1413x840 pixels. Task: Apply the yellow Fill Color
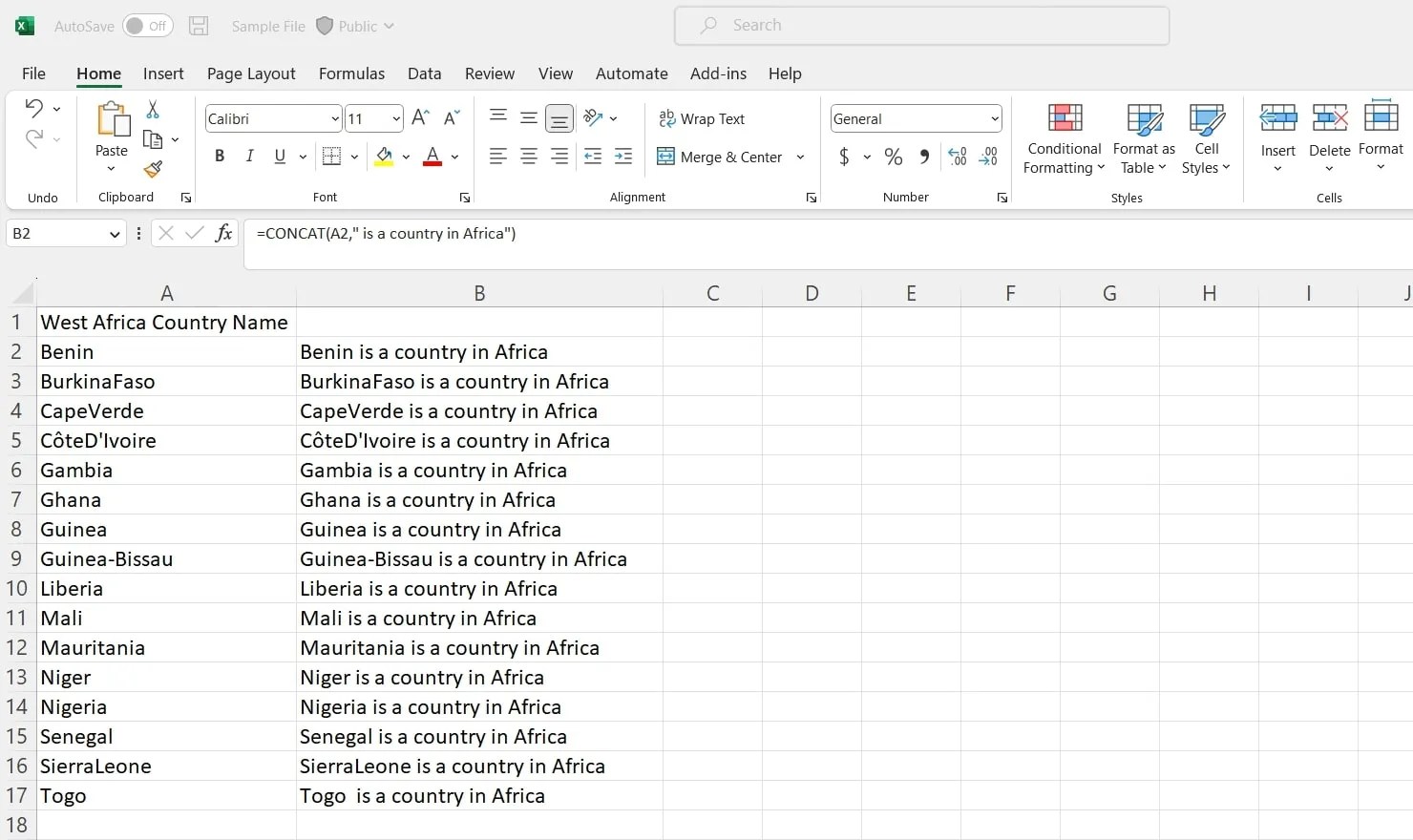coord(384,157)
